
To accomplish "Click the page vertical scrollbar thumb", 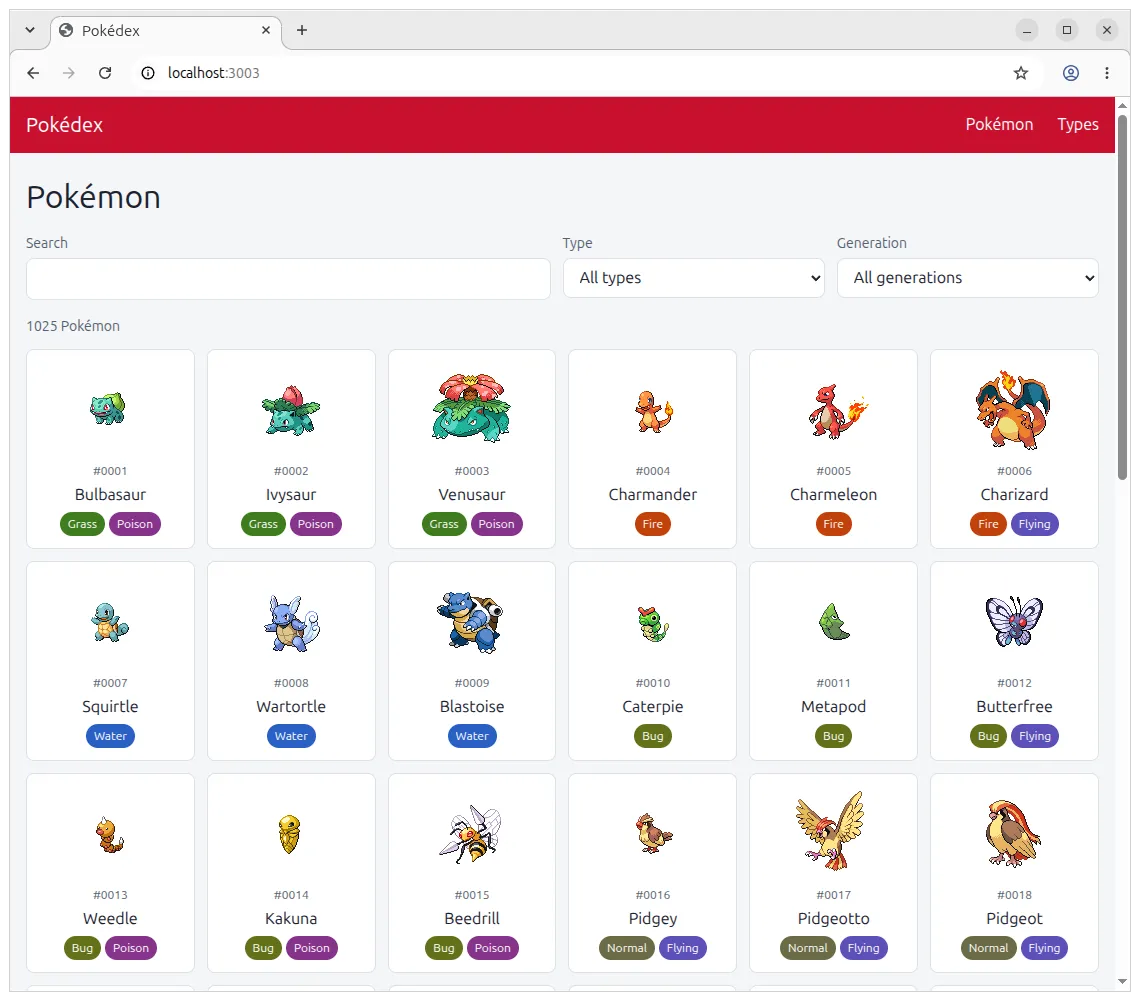I will pos(1123,297).
